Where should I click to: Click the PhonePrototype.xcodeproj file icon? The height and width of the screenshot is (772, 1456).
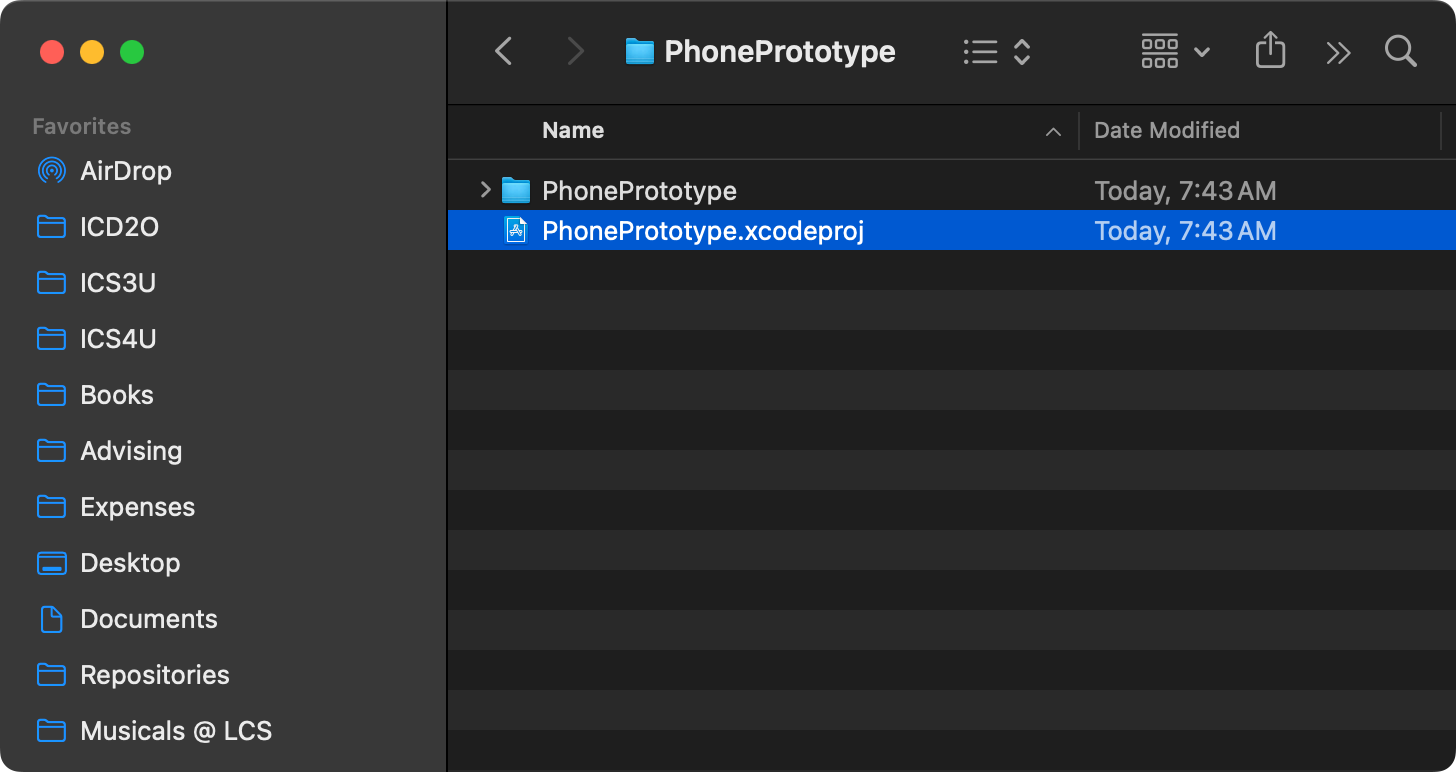click(516, 231)
